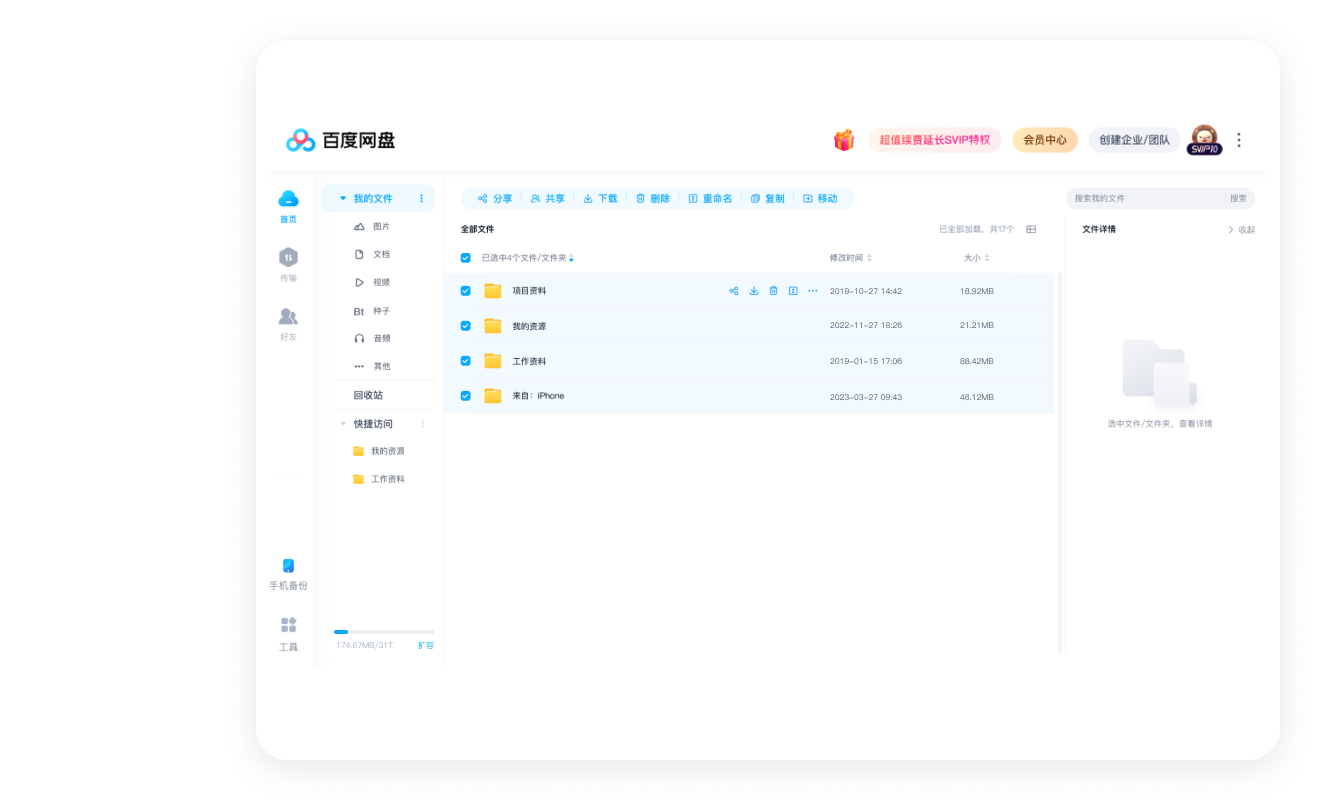The image size is (1320, 808).
Task: Open the 传输 transfer sidebar icon
Action: (288, 257)
